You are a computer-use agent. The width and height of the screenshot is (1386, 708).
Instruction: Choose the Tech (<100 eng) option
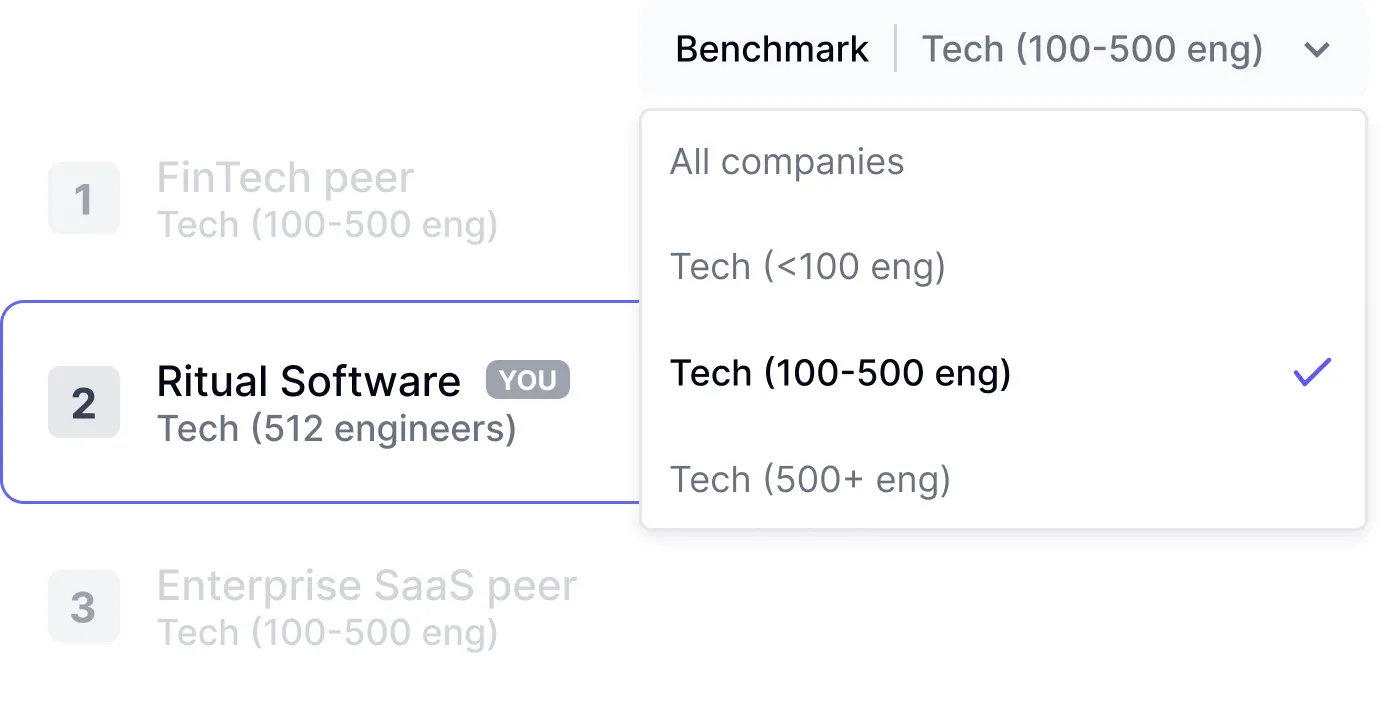[x=807, y=267]
